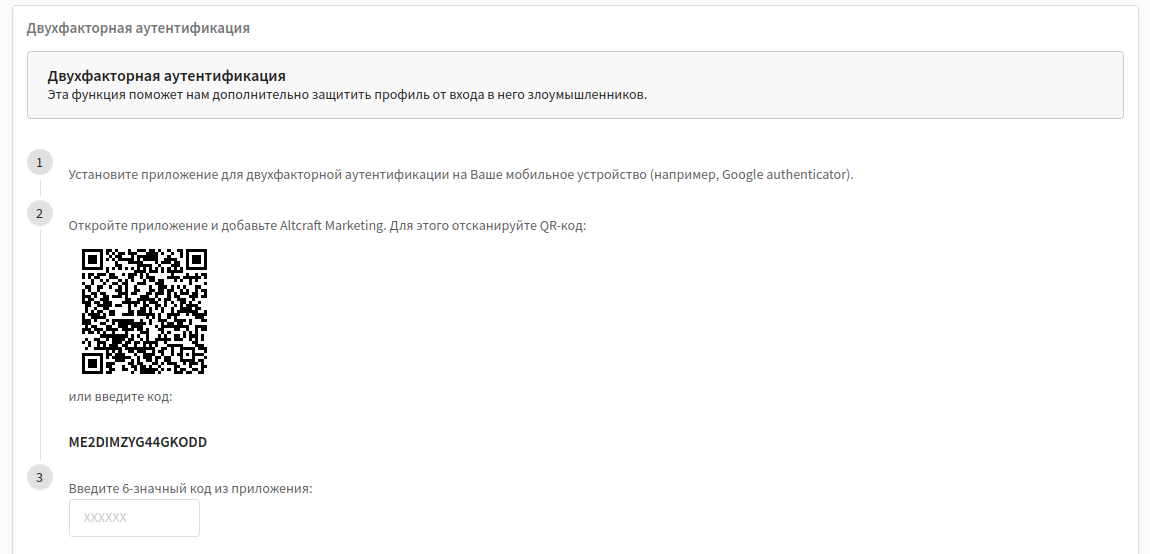Click the QR code image
Viewport: 1150px width, 554px height.
click(144, 312)
